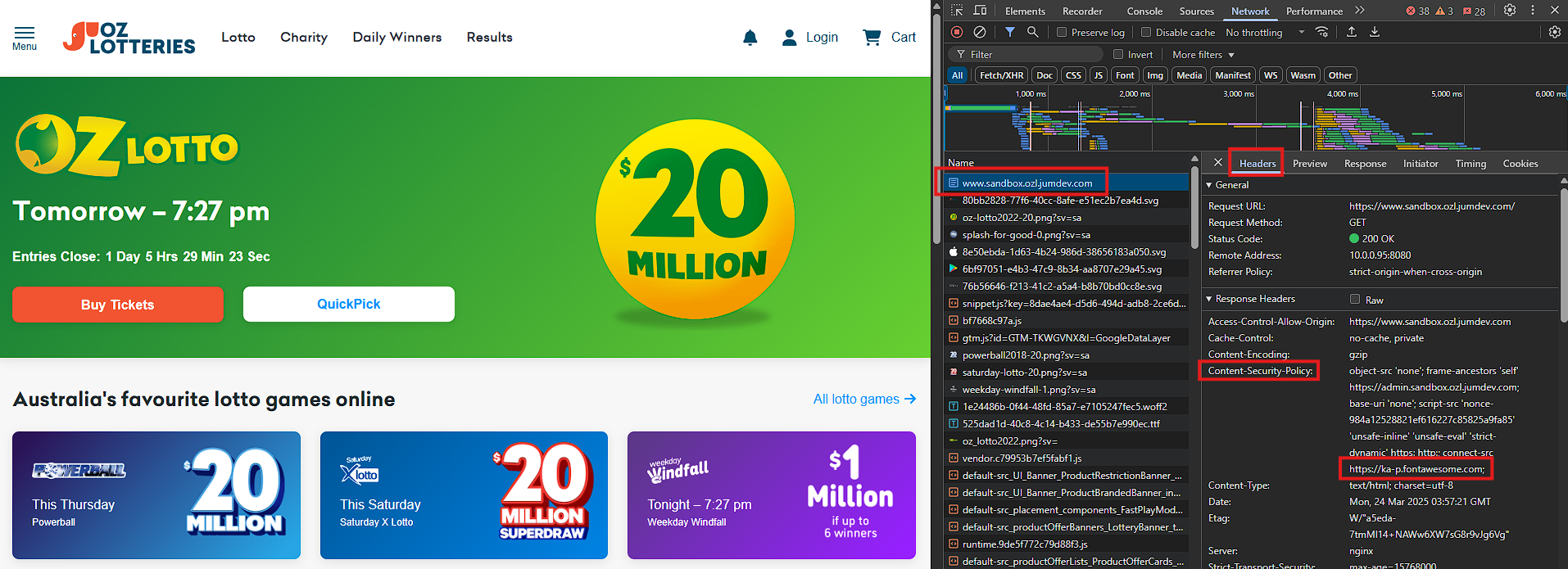Image resolution: width=1568 pixels, height=569 pixels.
Task: Filter requests by JS type
Action: pos(1099,75)
